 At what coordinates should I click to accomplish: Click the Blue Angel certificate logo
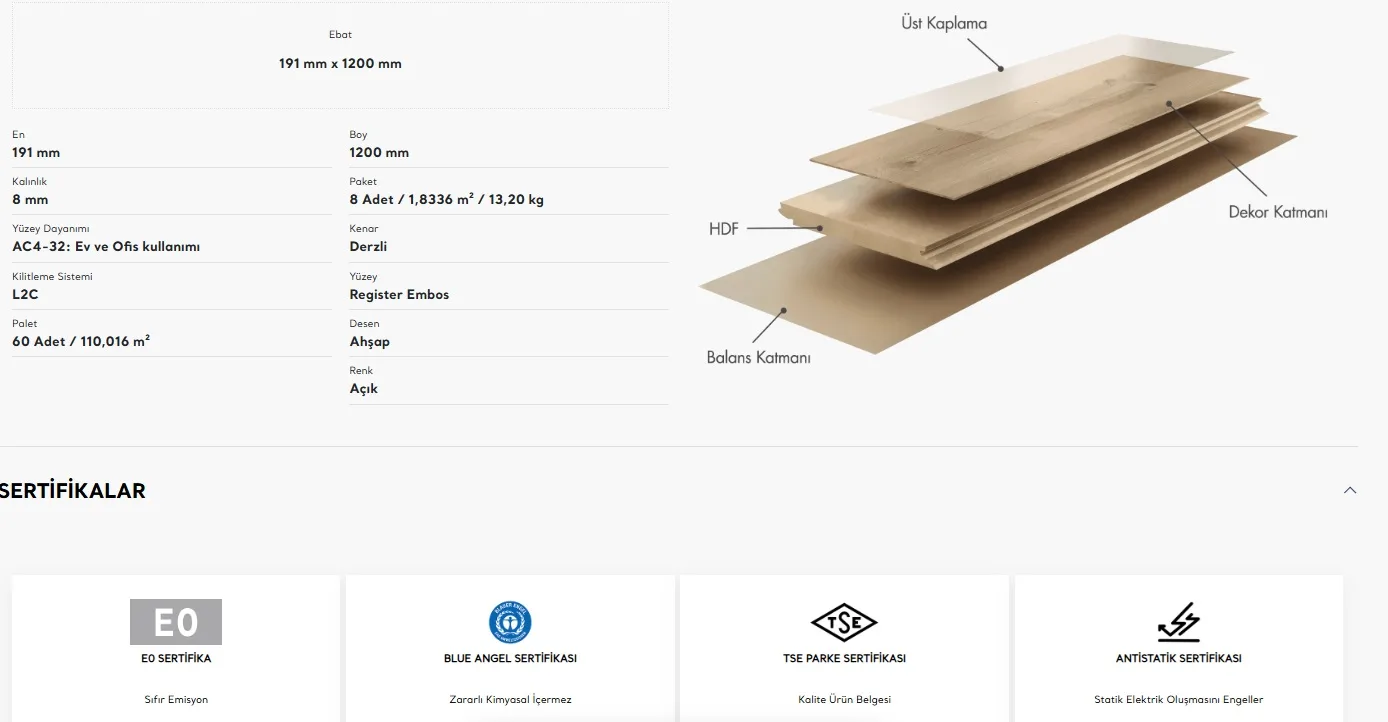coord(510,622)
